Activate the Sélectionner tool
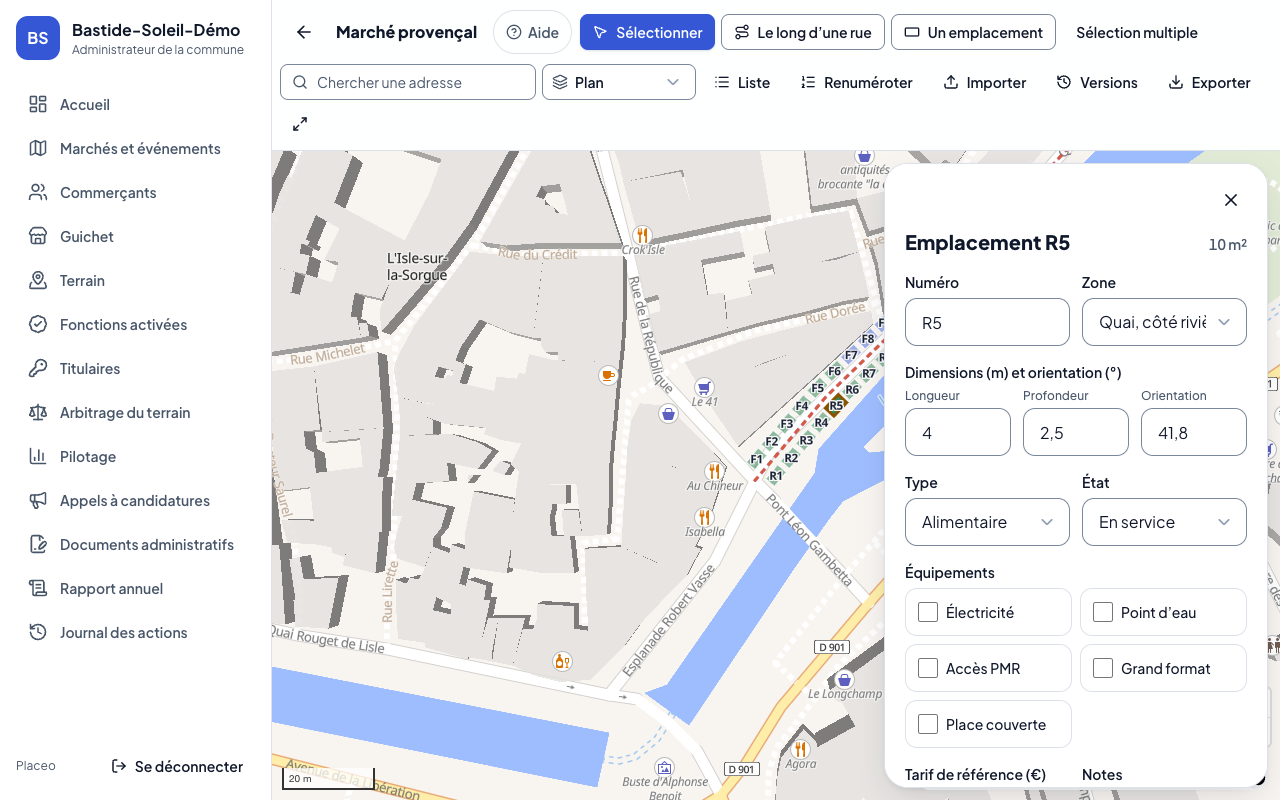This screenshot has width=1280, height=800. [647, 32]
